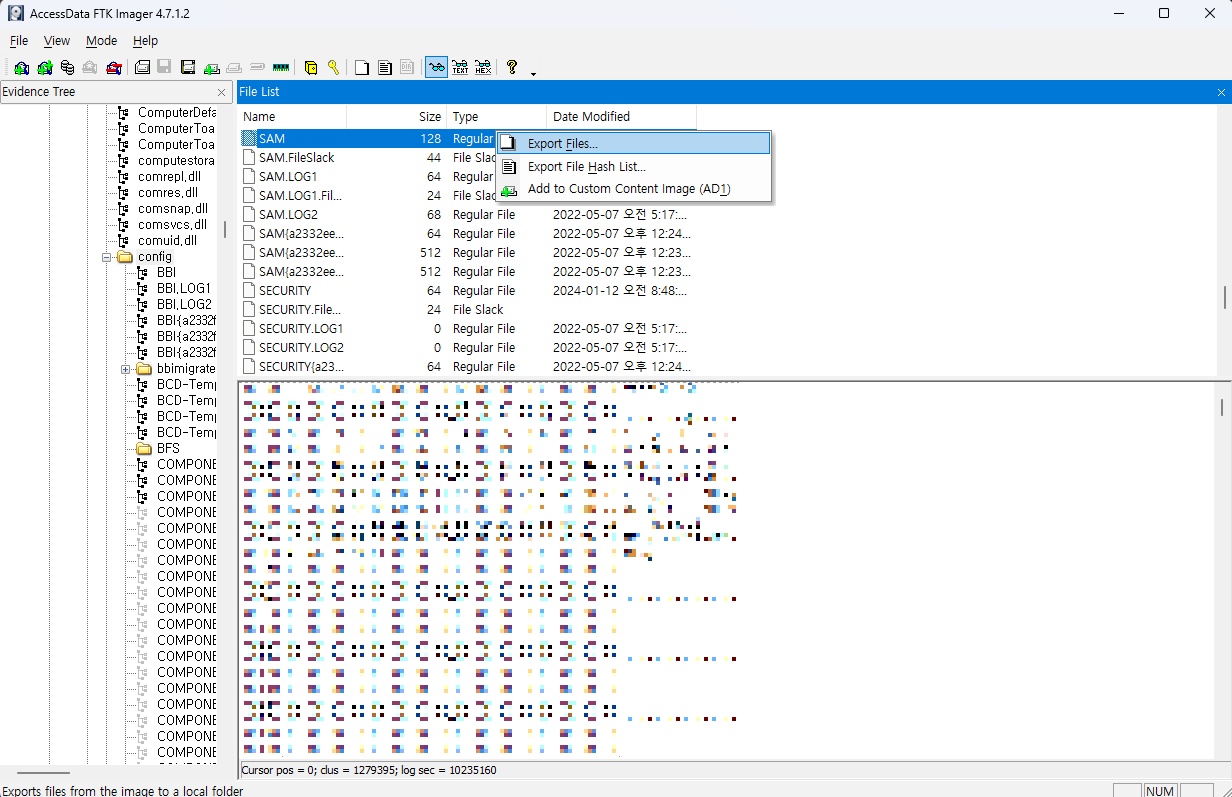The height and width of the screenshot is (797, 1232).
Task: Sort file list by Size column
Action: [397, 117]
